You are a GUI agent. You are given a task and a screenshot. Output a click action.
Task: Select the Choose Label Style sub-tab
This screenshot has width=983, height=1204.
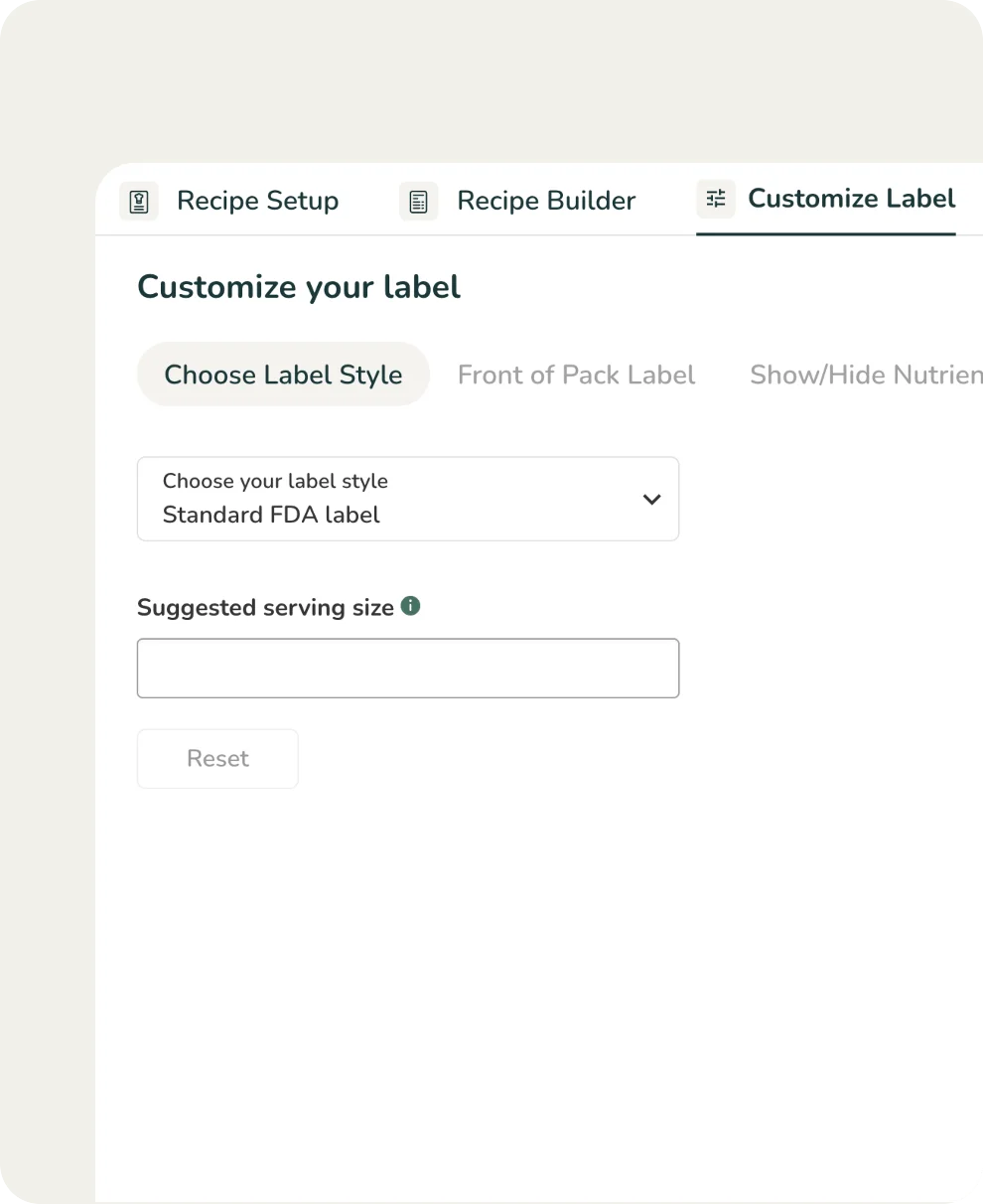tap(283, 375)
